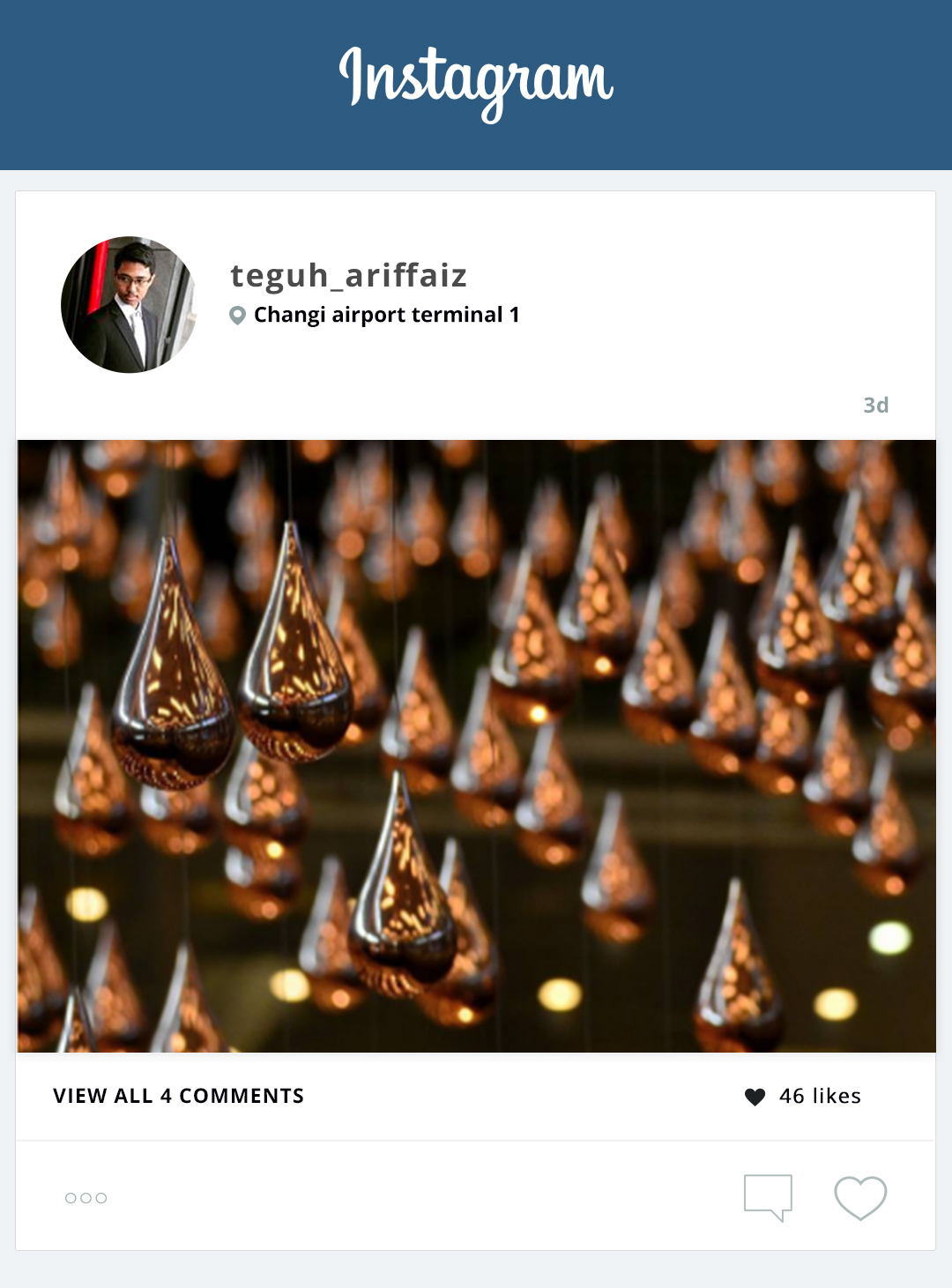Viewport: 952px width, 1288px height.
Task: Click the word COMMENTS below the photo
Action: pyautogui.click(x=242, y=1096)
